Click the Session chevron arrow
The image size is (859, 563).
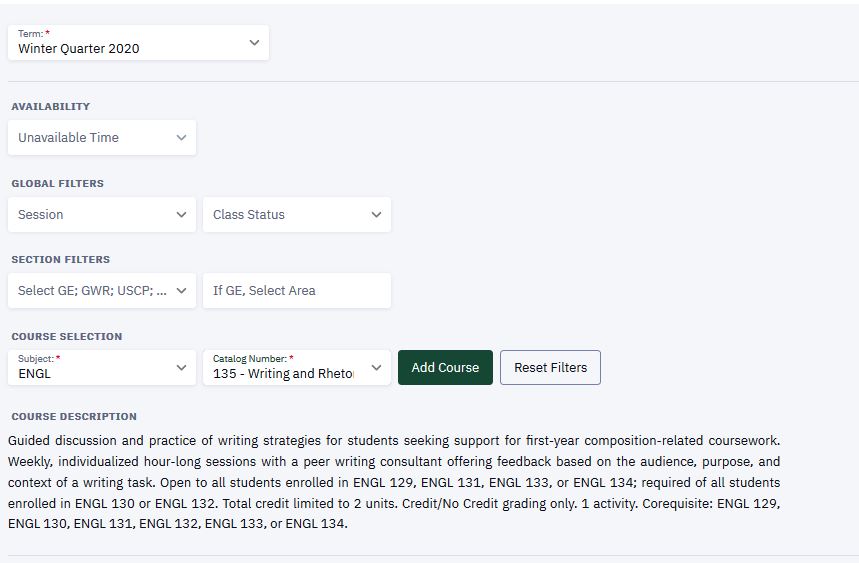181,215
